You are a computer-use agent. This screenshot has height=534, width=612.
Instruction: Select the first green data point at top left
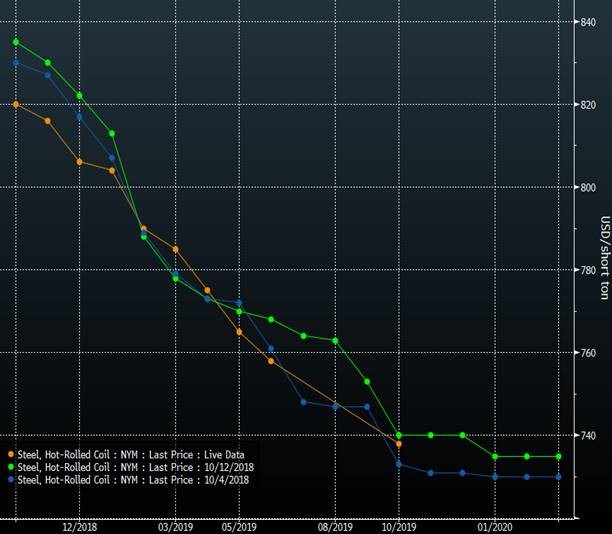click(16, 42)
